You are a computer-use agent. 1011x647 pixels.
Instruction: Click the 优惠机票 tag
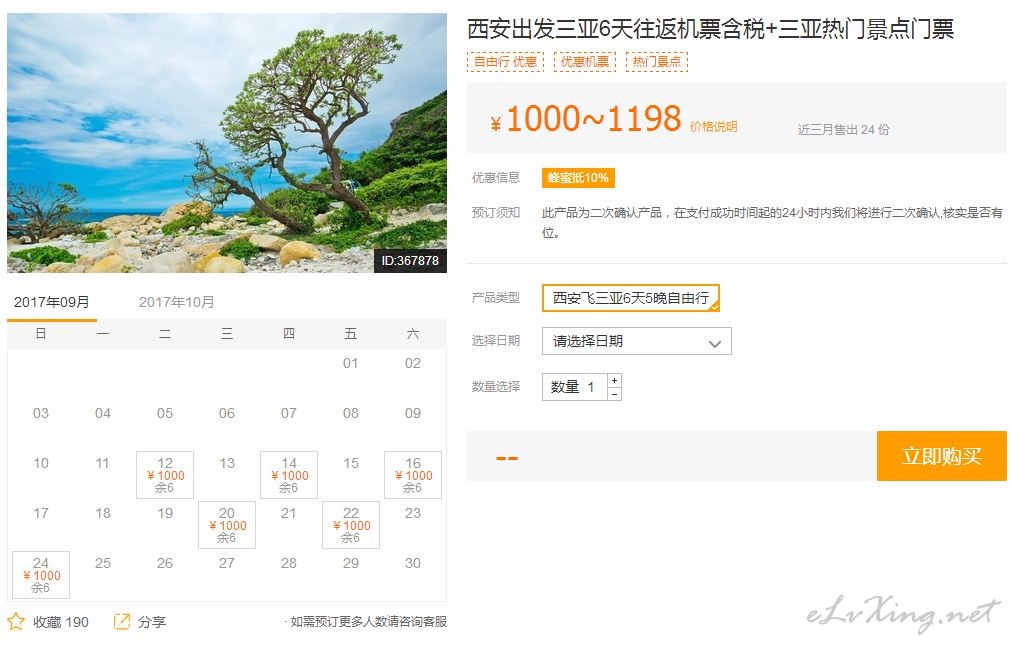[x=585, y=61]
